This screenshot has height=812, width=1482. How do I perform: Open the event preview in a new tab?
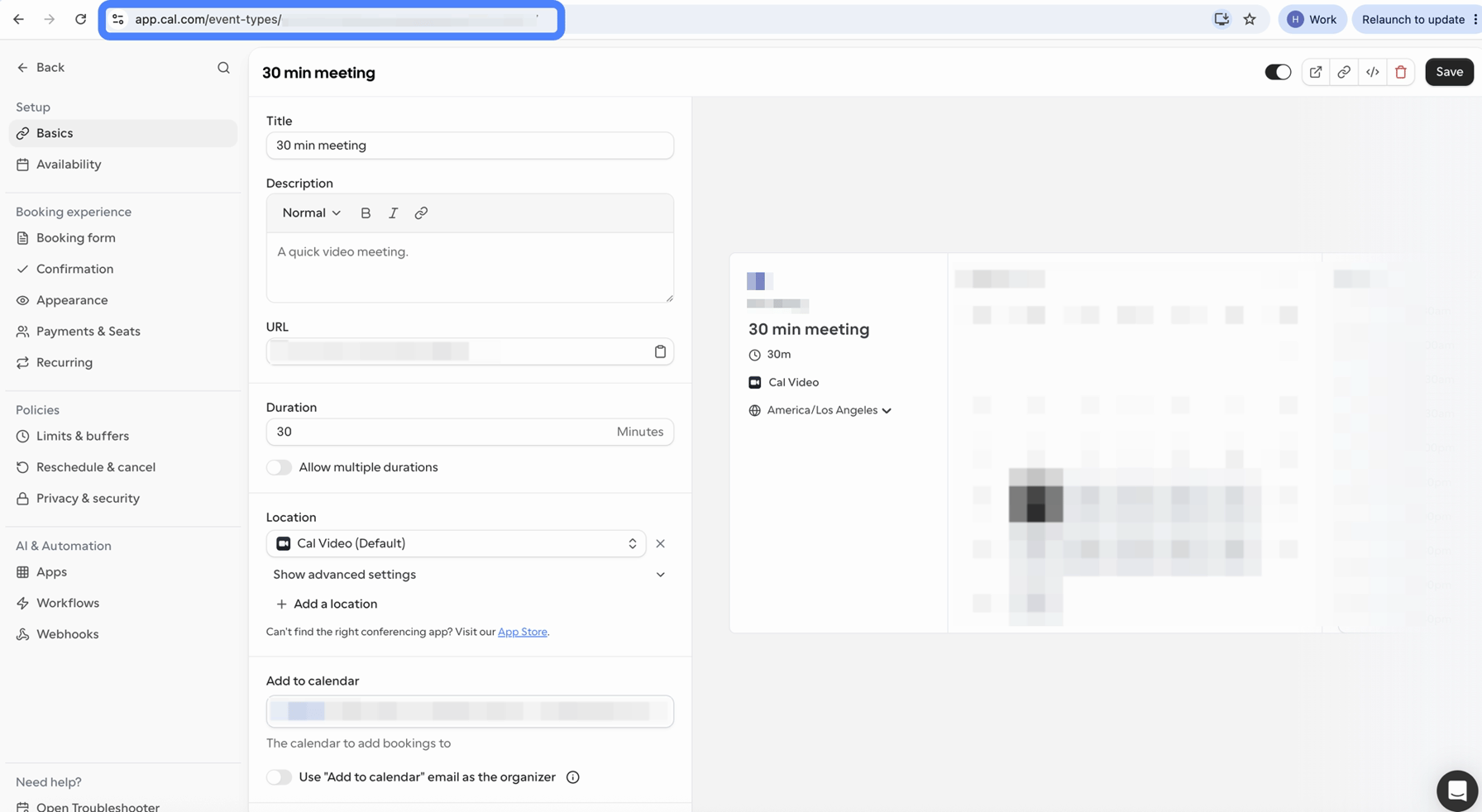[1315, 72]
